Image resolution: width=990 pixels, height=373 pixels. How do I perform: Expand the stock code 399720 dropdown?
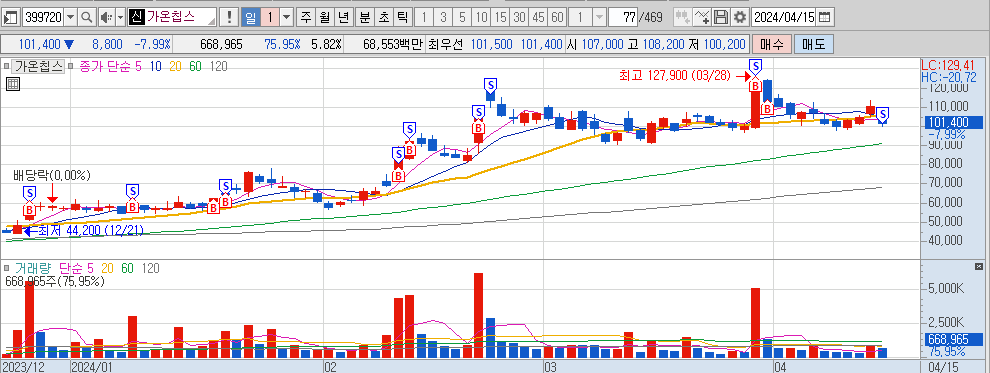[70, 17]
